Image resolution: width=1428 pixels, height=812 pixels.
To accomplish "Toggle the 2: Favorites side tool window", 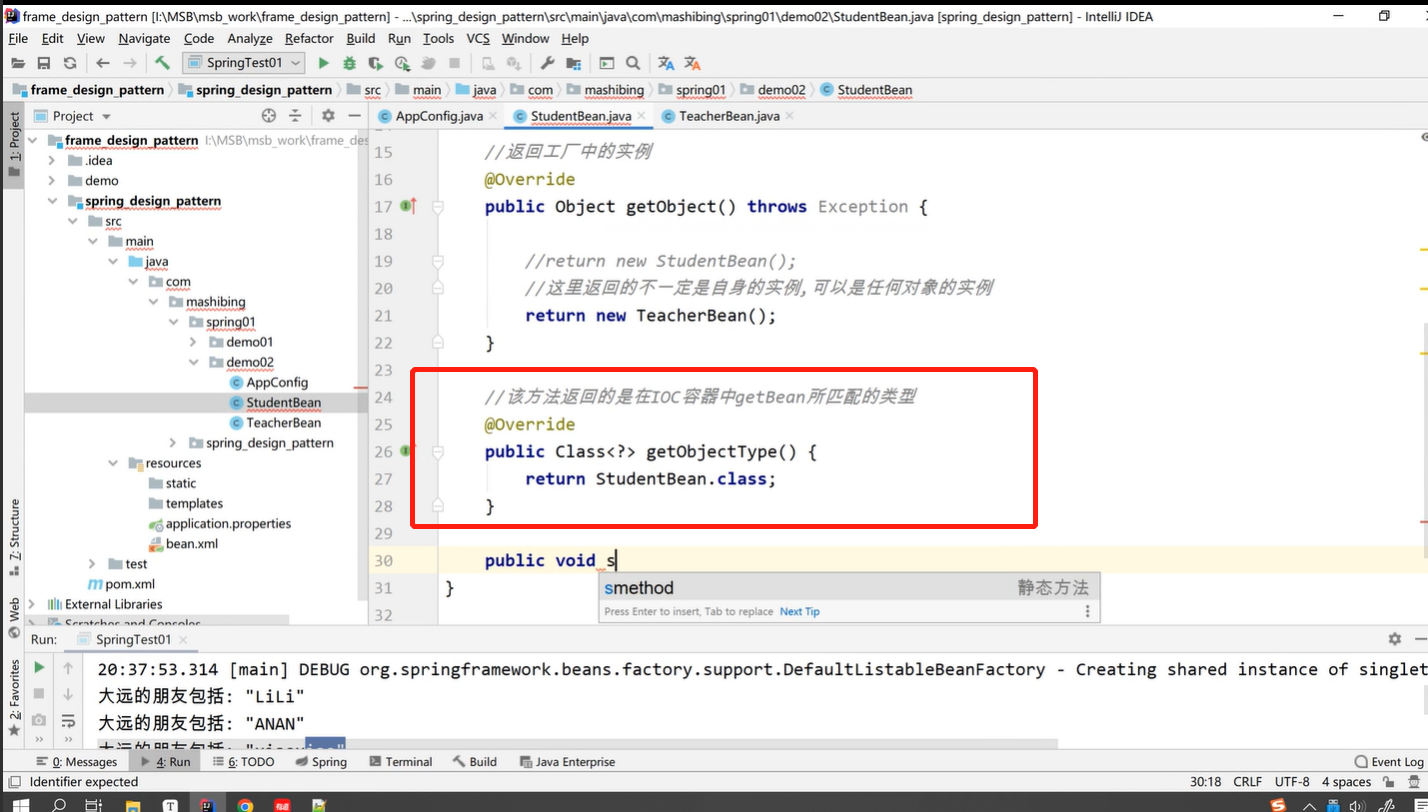I will point(13,698).
